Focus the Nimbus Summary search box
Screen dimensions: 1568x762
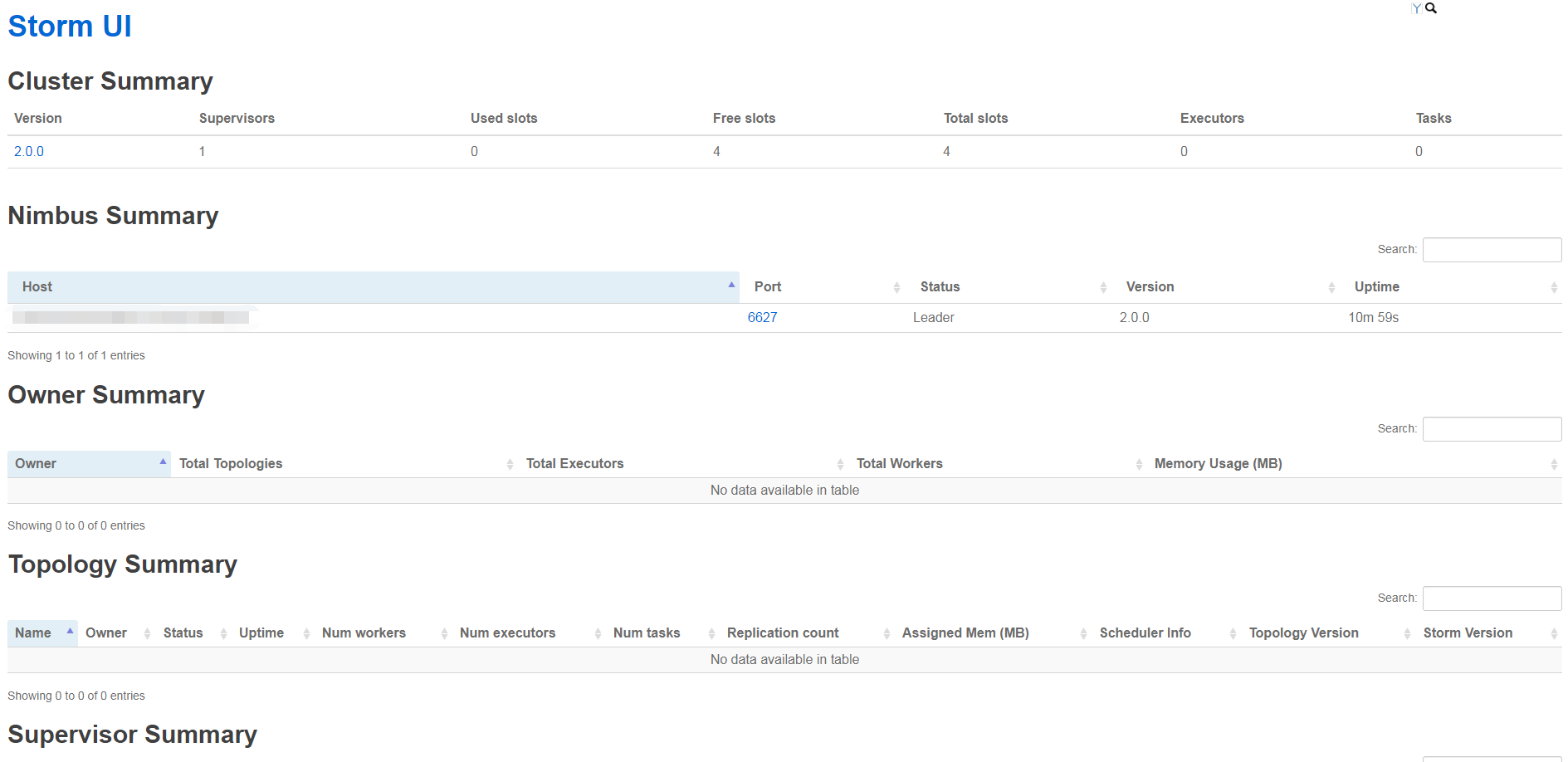1492,250
